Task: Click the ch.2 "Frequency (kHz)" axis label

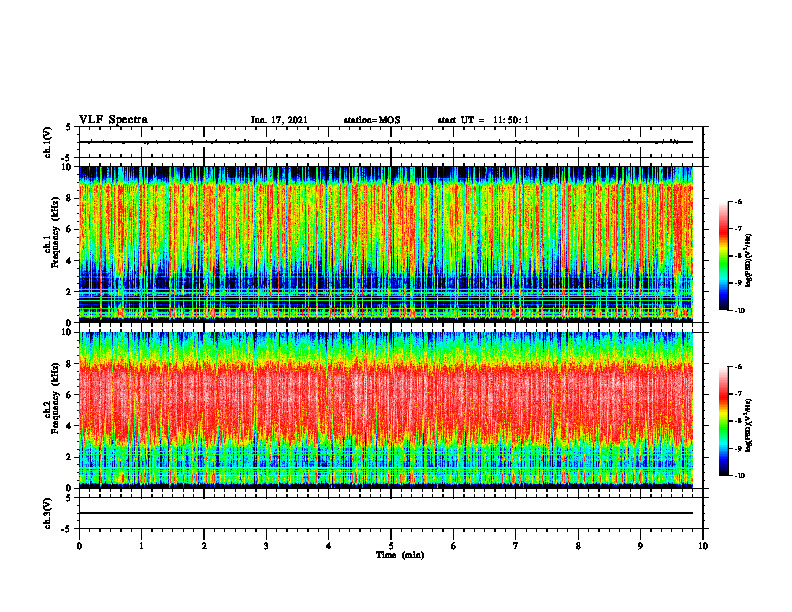Action: pyautogui.click(x=55, y=397)
